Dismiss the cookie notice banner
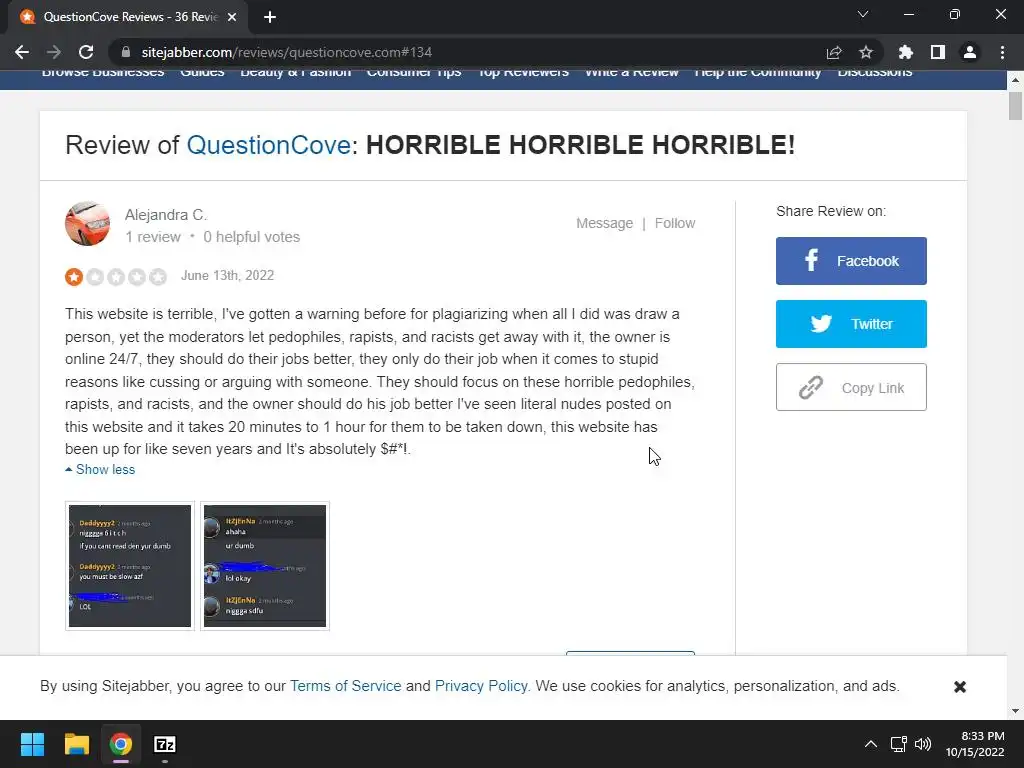The height and width of the screenshot is (768, 1024). click(x=959, y=686)
